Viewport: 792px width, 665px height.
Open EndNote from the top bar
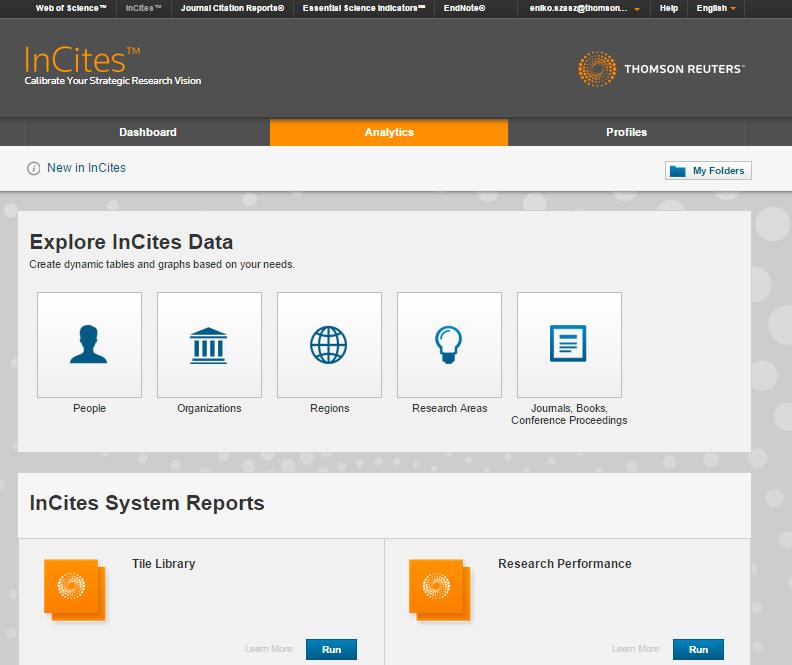pos(464,8)
